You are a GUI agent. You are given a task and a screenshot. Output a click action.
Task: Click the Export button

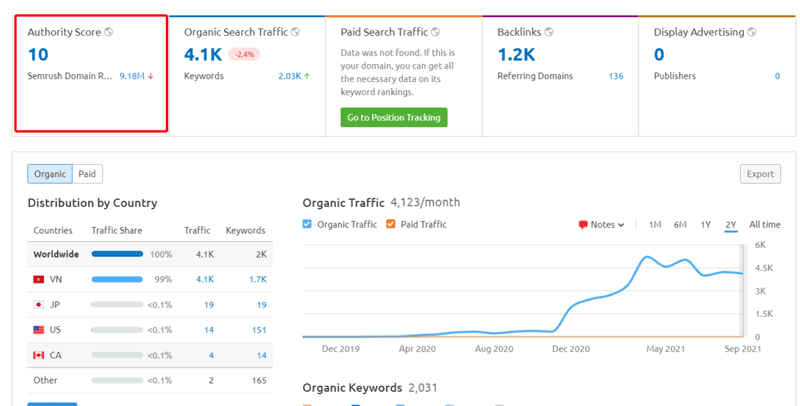point(760,174)
